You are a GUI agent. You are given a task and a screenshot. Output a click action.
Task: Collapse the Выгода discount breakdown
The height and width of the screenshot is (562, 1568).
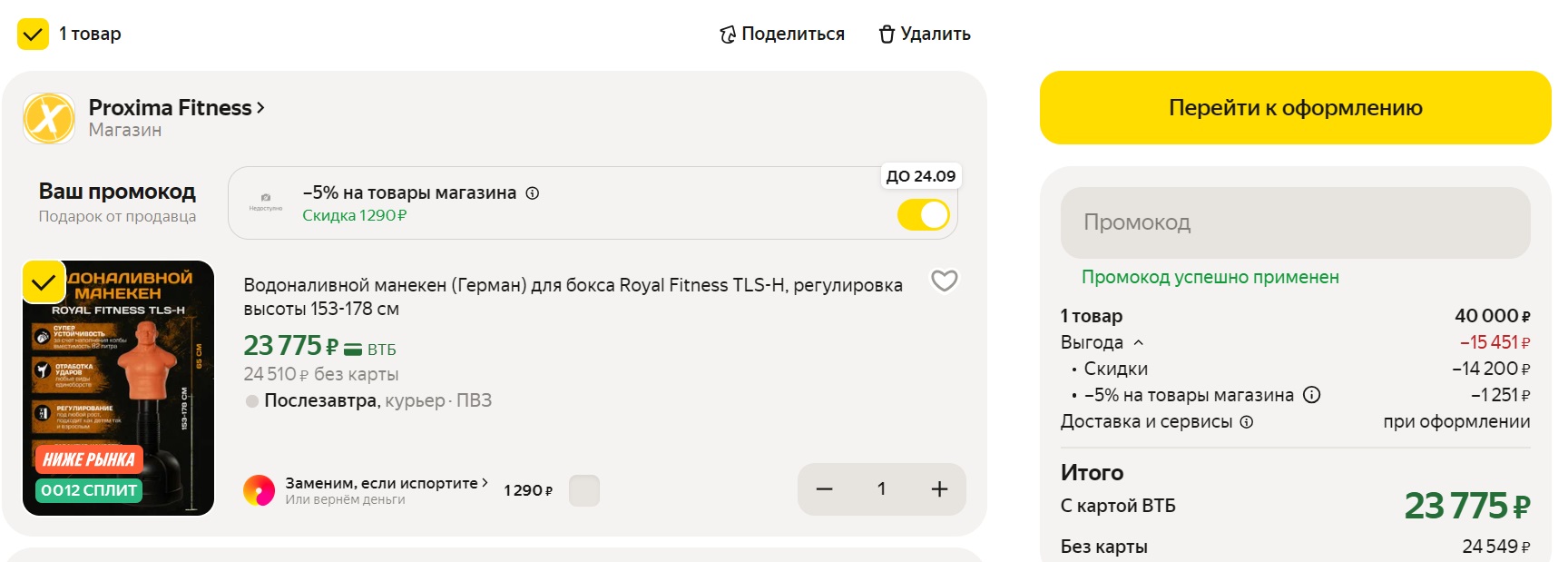[1138, 342]
